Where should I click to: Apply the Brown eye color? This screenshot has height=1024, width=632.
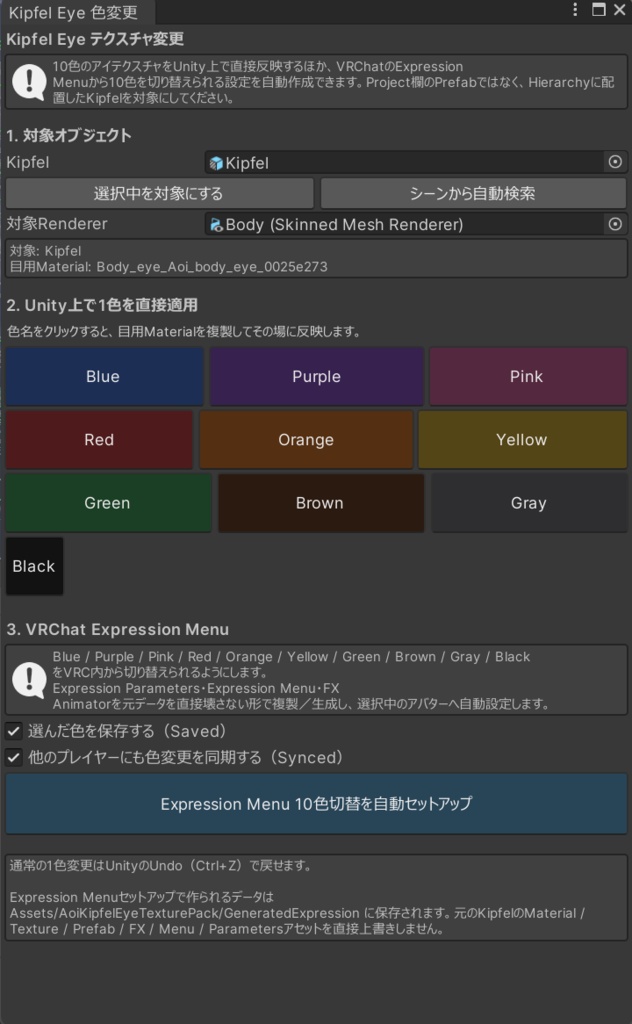coord(320,503)
